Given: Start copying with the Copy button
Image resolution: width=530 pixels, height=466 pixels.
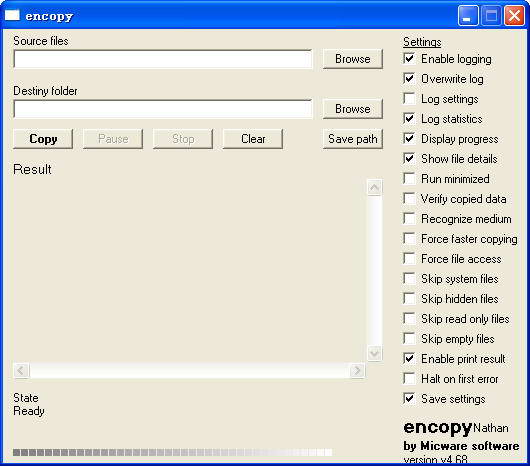Looking at the screenshot, I should point(43,139).
